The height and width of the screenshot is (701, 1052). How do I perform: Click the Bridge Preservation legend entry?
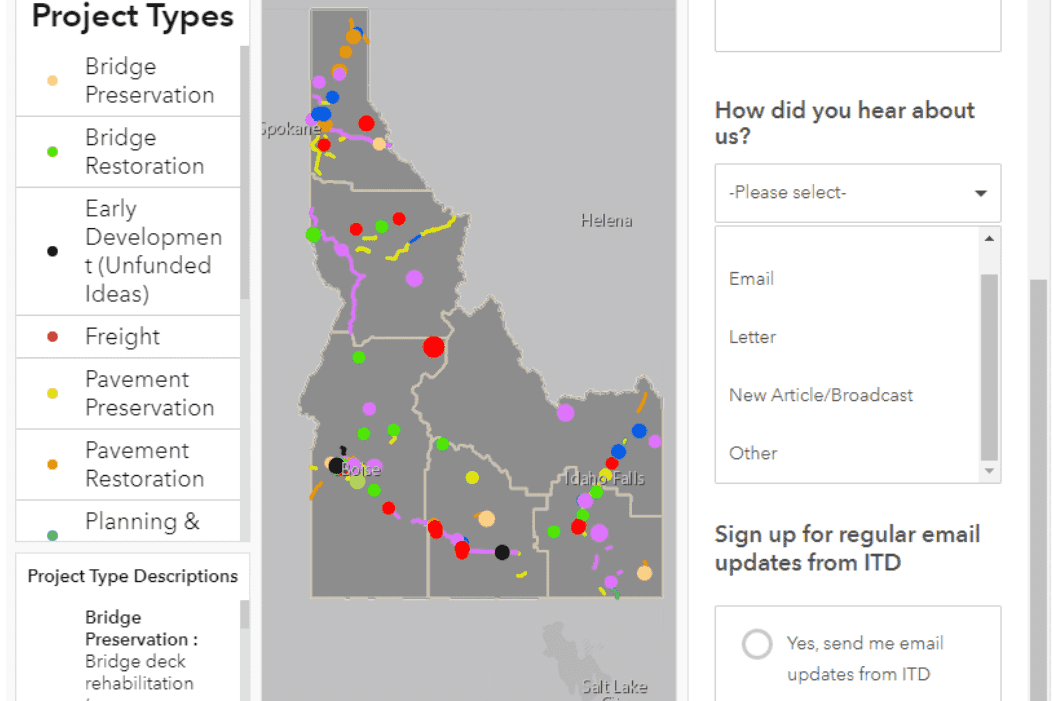[128, 80]
